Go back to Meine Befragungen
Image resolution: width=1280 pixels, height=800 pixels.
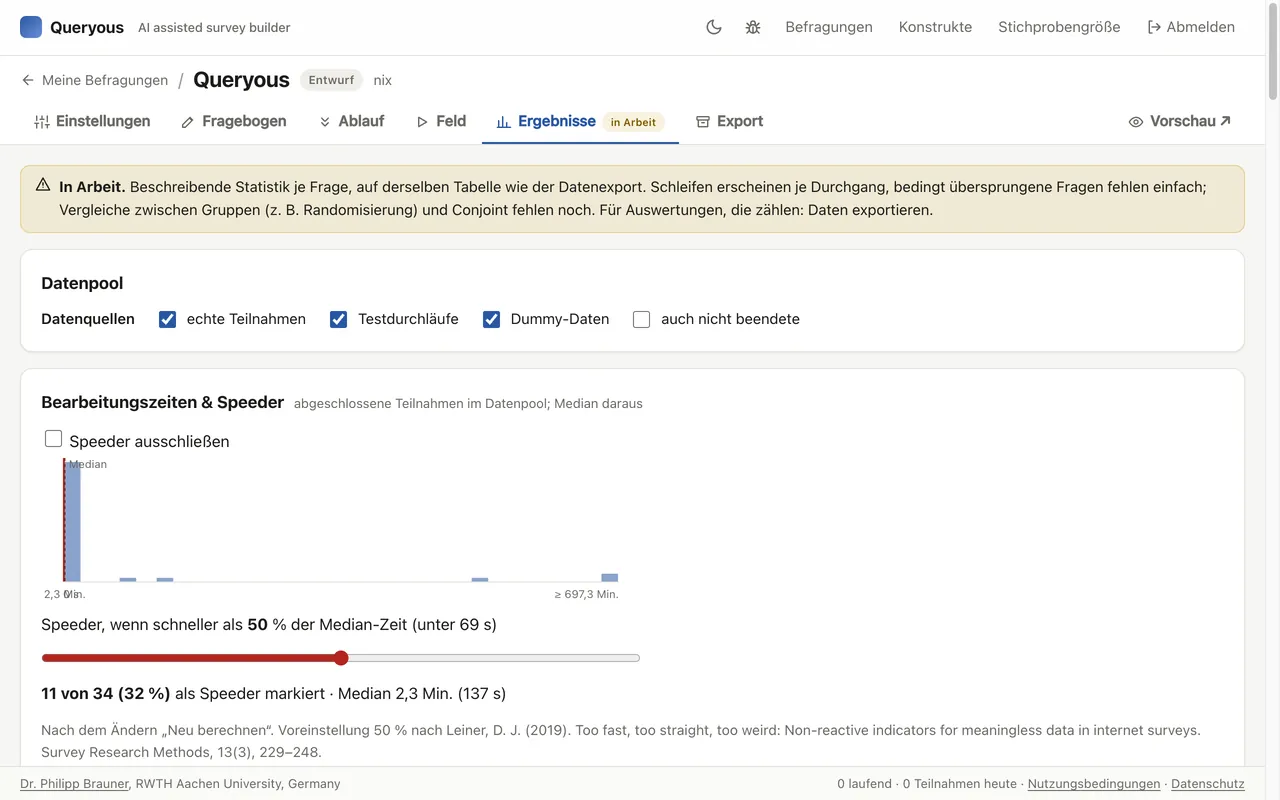coord(94,80)
